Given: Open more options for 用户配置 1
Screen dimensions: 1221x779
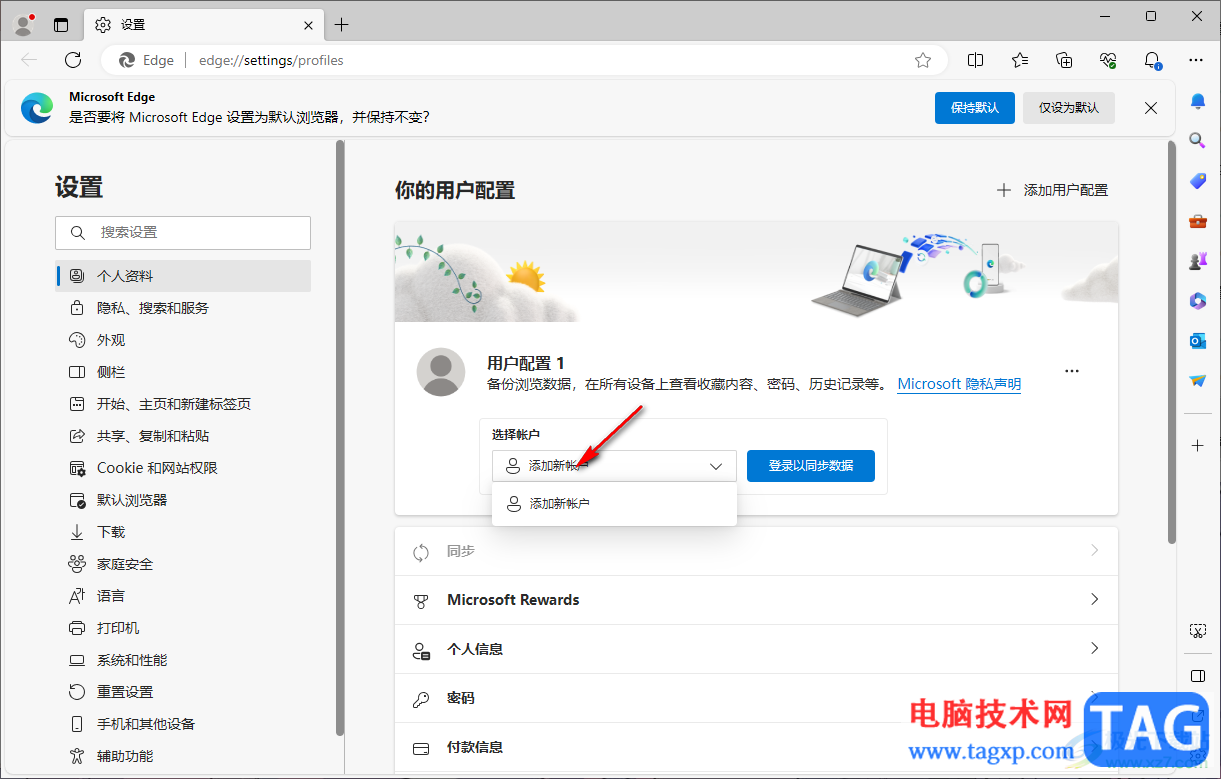Looking at the screenshot, I should click(x=1072, y=371).
